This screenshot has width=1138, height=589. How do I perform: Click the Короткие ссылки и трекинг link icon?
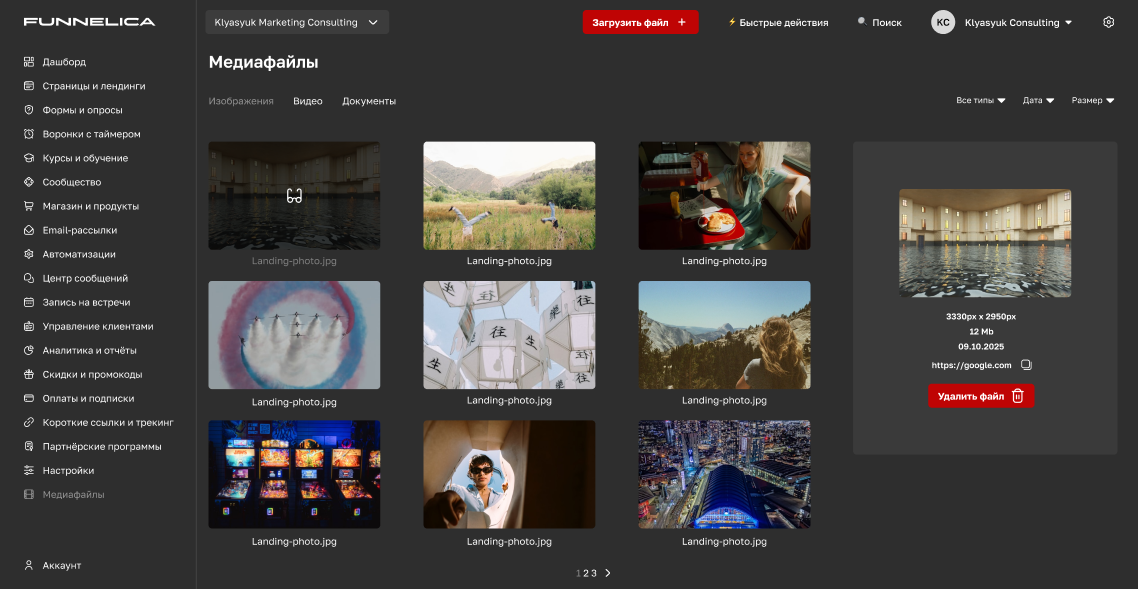coord(29,422)
